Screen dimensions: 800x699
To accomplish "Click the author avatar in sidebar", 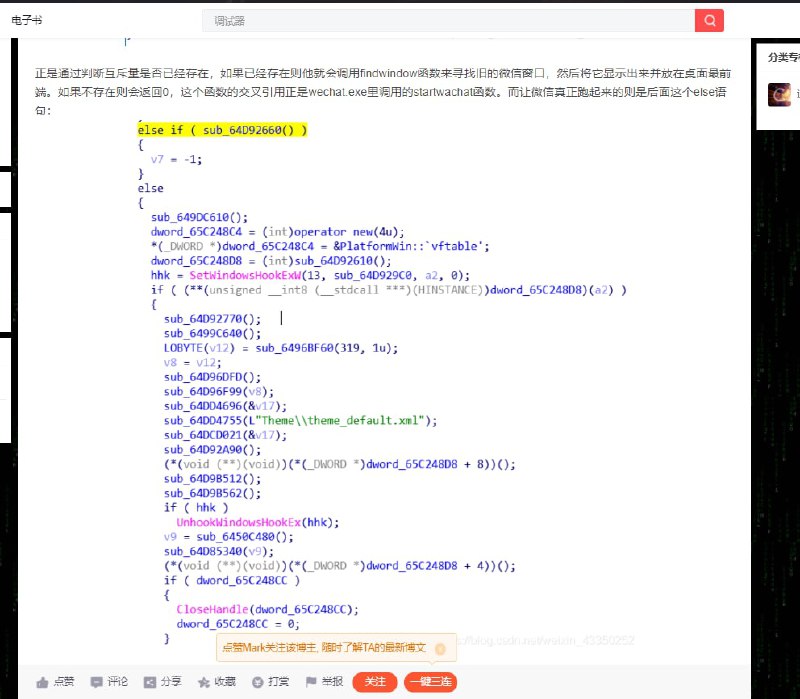I will pyautogui.click(x=778, y=94).
